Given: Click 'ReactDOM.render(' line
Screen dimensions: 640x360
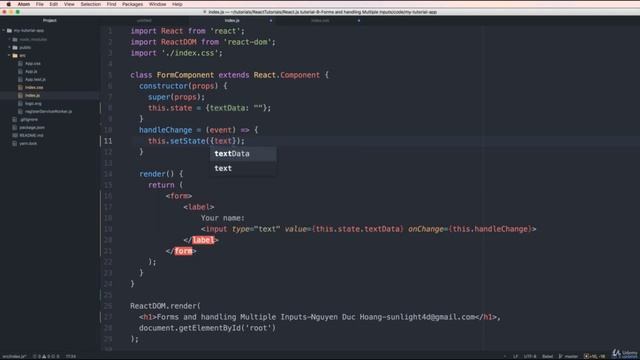Looking at the screenshot, I should tap(165, 306).
